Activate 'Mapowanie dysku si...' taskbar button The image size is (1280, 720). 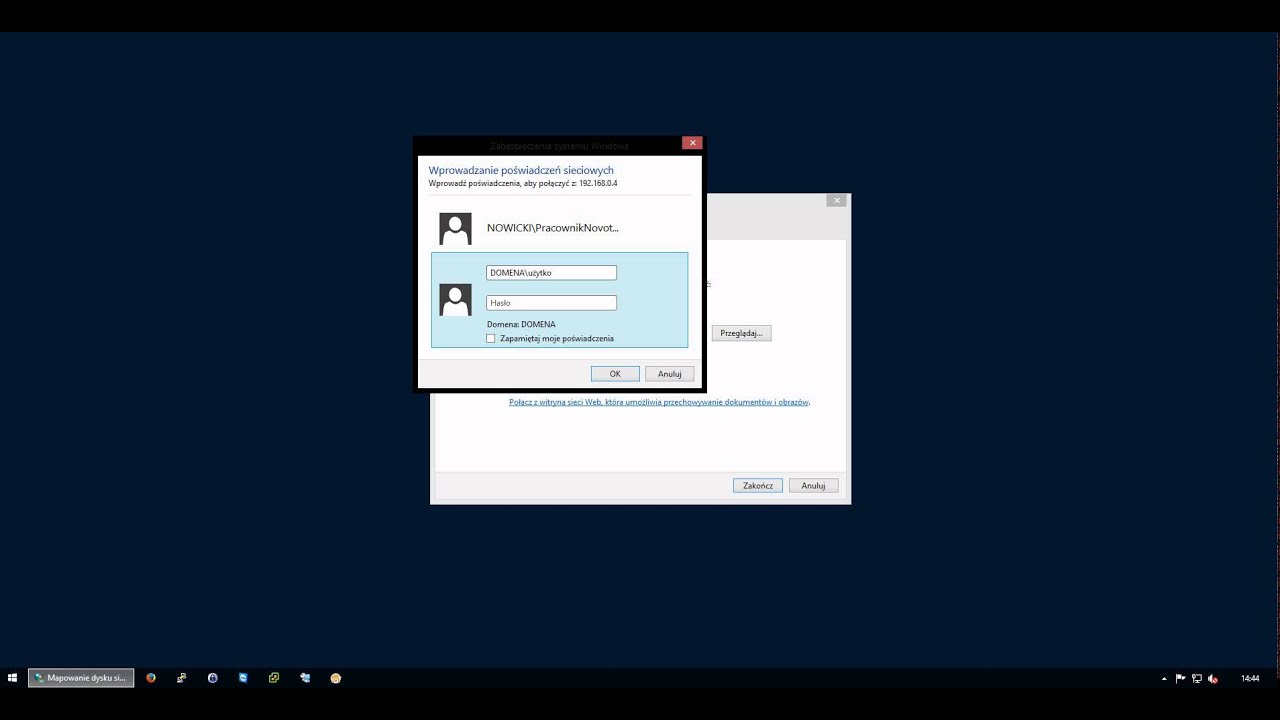tap(81, 678)
